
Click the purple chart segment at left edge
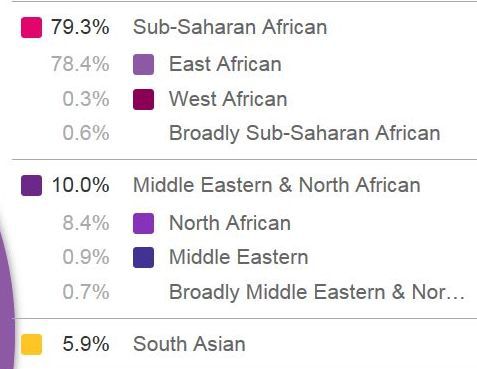click(7, 293)
